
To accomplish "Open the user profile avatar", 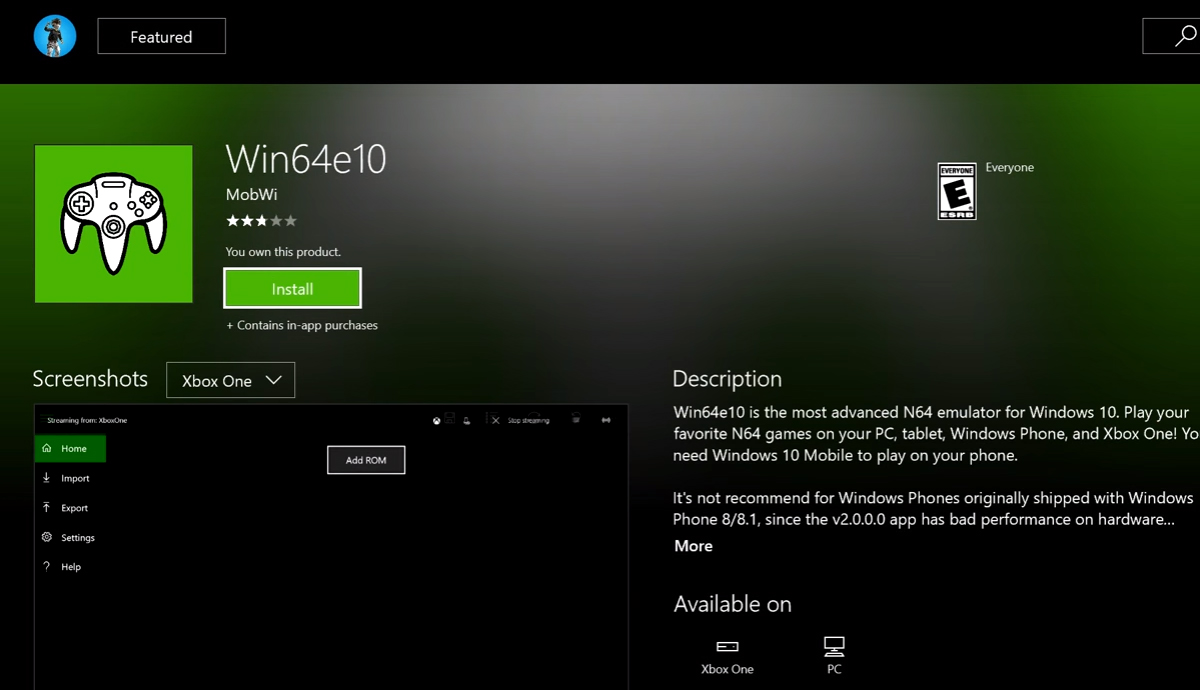I will [x=55, y=37].
